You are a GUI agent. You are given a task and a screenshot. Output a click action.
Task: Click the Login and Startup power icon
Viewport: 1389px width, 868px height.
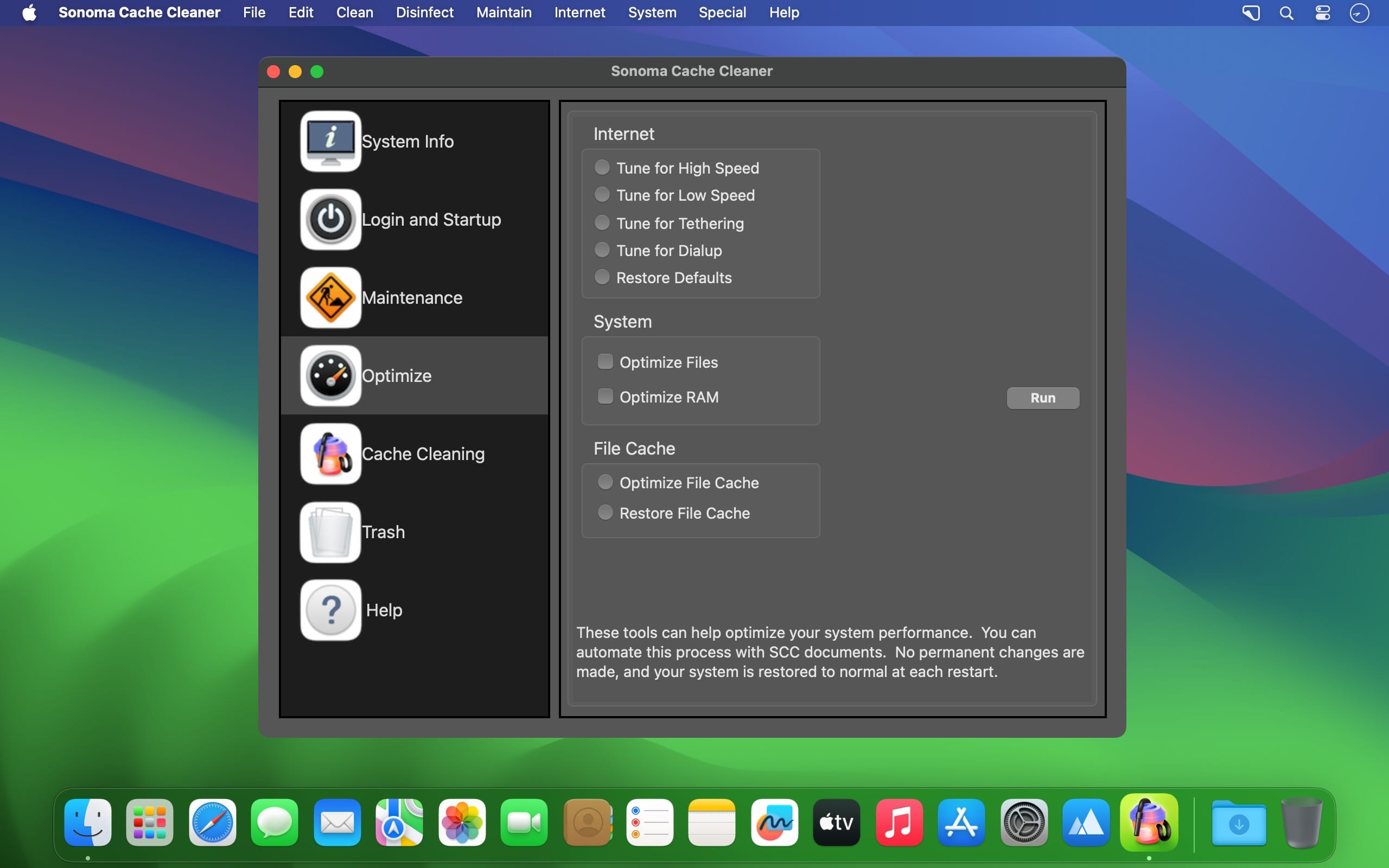(x=330, y=219)
